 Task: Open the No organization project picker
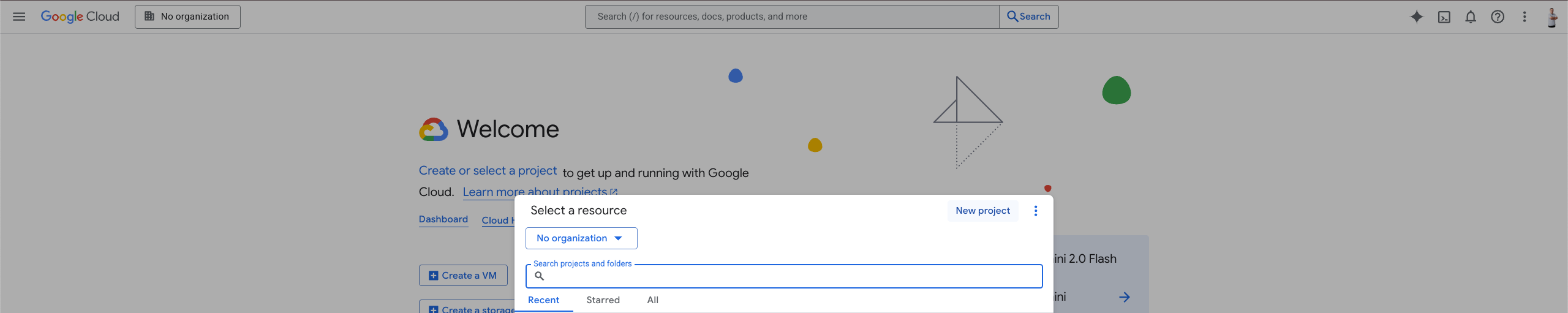187,17
